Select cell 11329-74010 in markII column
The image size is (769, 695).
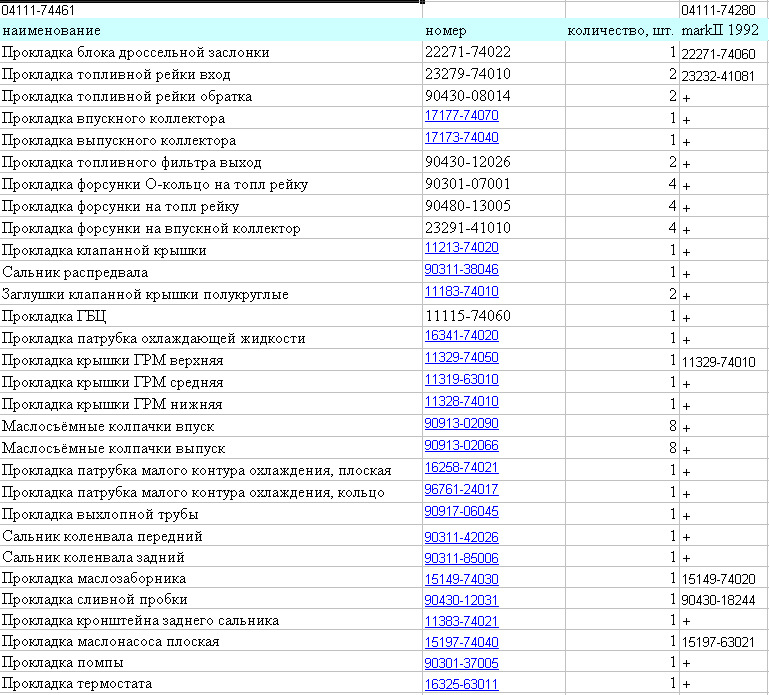[x=724, y=361]
